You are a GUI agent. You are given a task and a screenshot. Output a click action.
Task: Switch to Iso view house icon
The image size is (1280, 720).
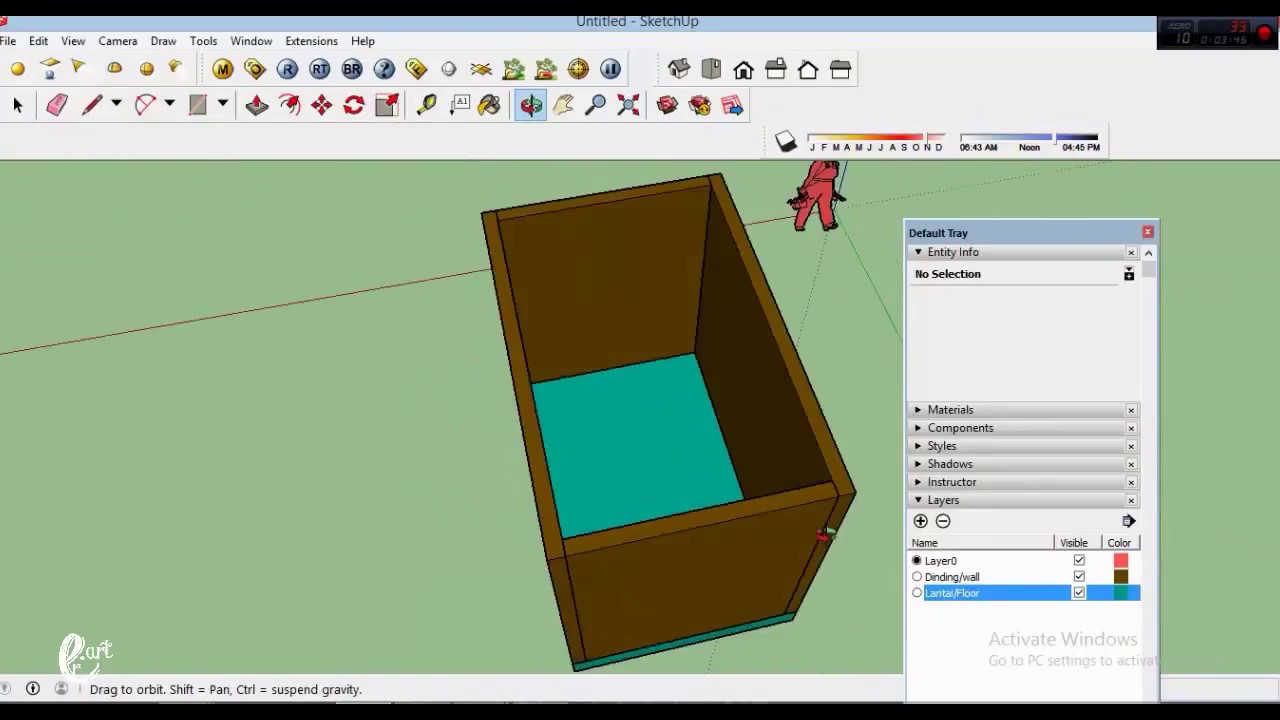tap(679, 69)
